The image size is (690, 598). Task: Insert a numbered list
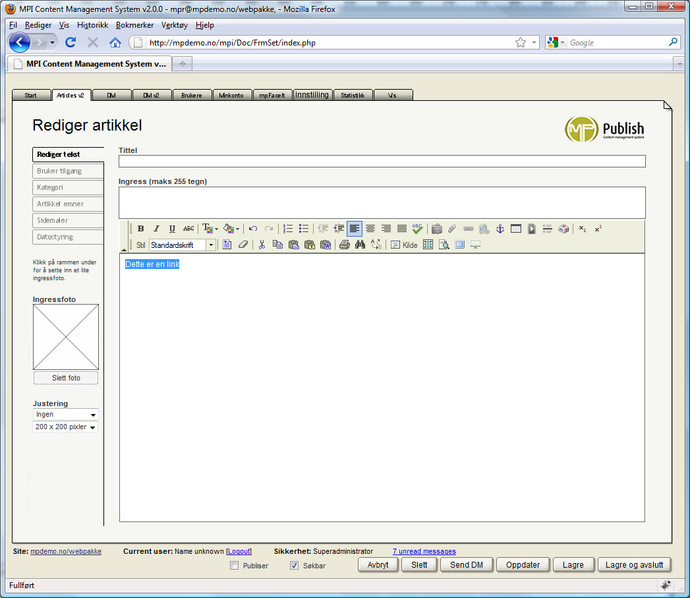coord(287,229)
